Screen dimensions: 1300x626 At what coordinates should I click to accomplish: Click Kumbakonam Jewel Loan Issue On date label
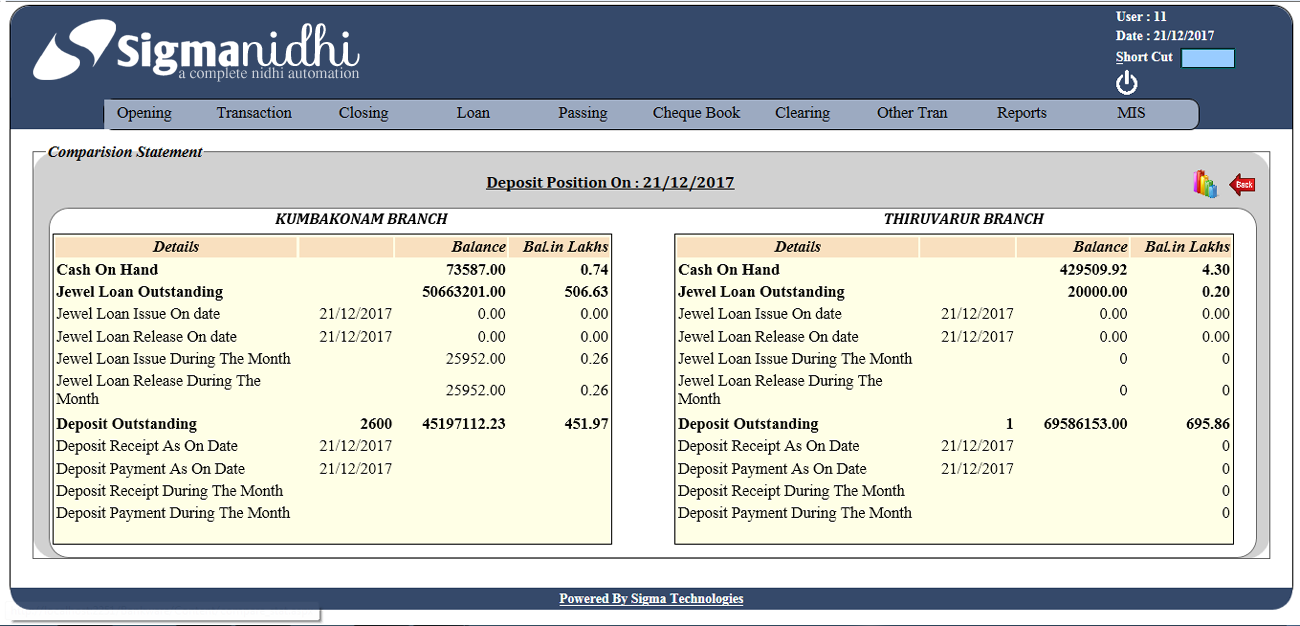point(138,314)
